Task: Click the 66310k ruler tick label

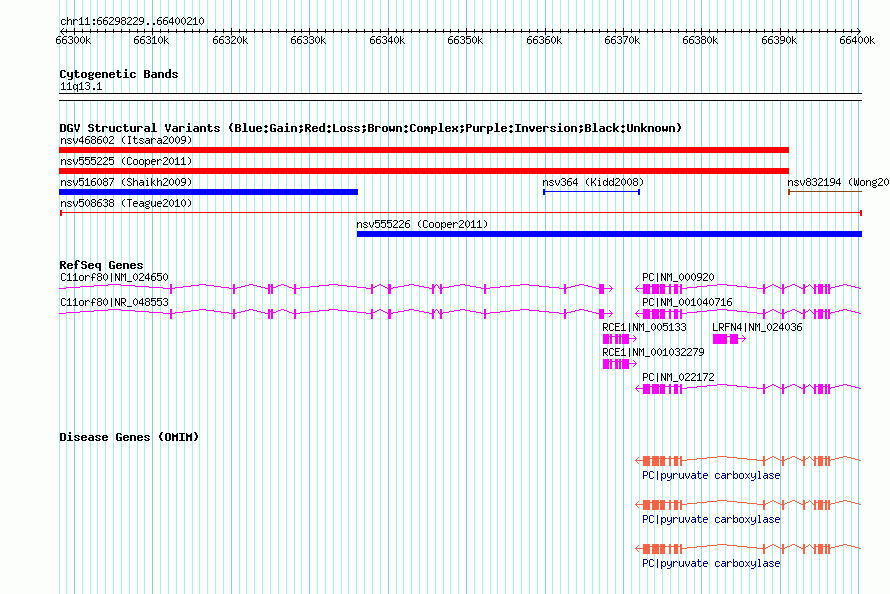Action: [x=151, y=40]
